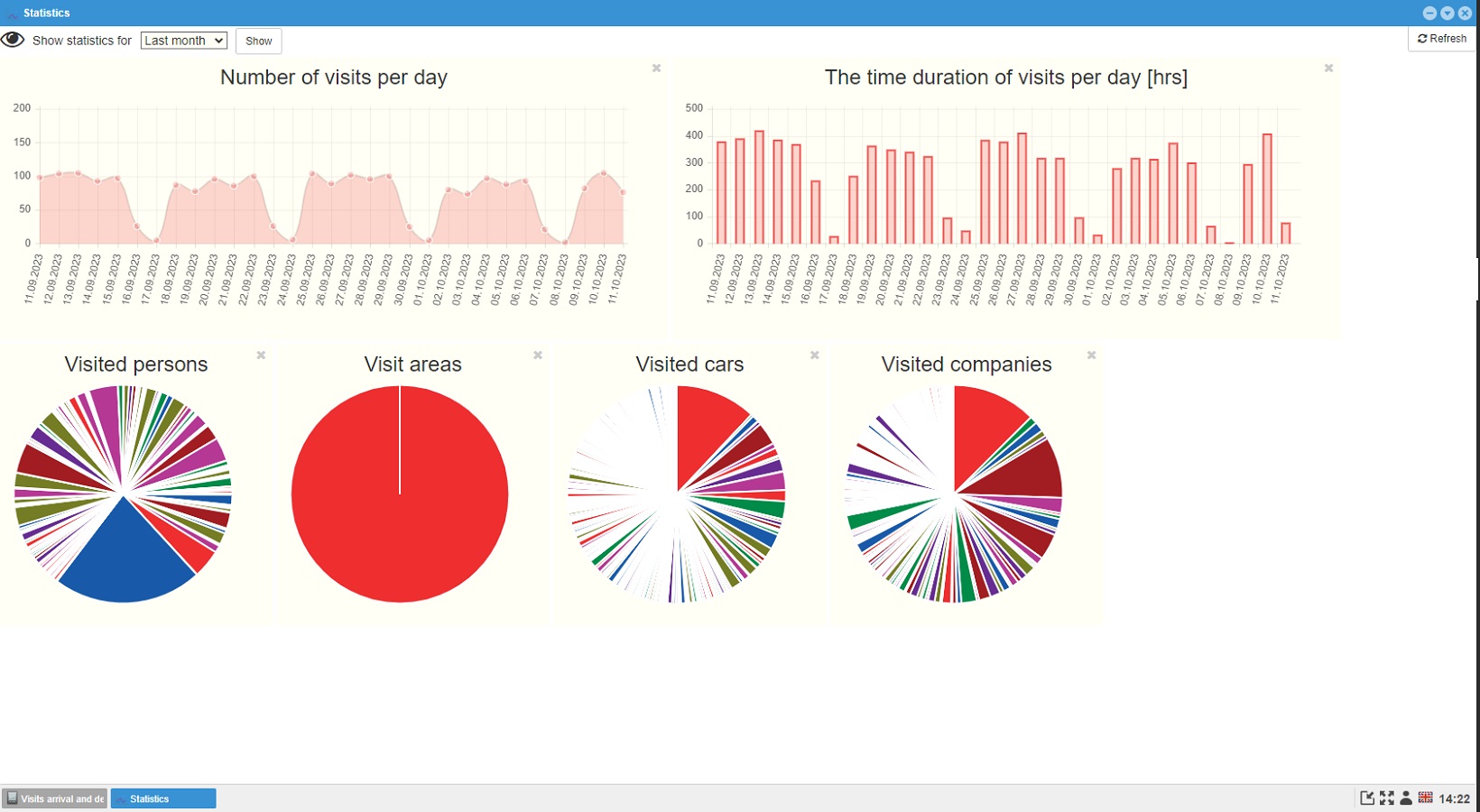The height and width of the screenshot is (812, 1480).
Task: Click the minimize-all windows tray icon
Action: click(x=1367, y=798)
